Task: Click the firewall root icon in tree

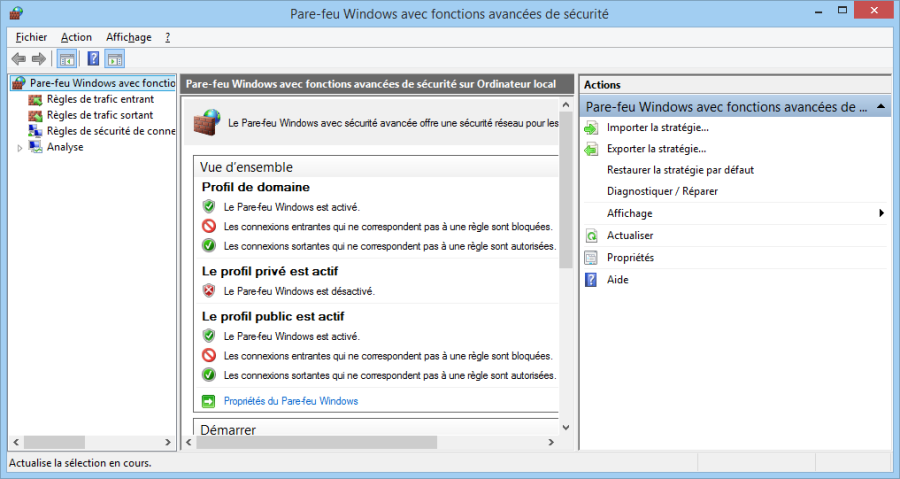Action: tap(19, 83)
